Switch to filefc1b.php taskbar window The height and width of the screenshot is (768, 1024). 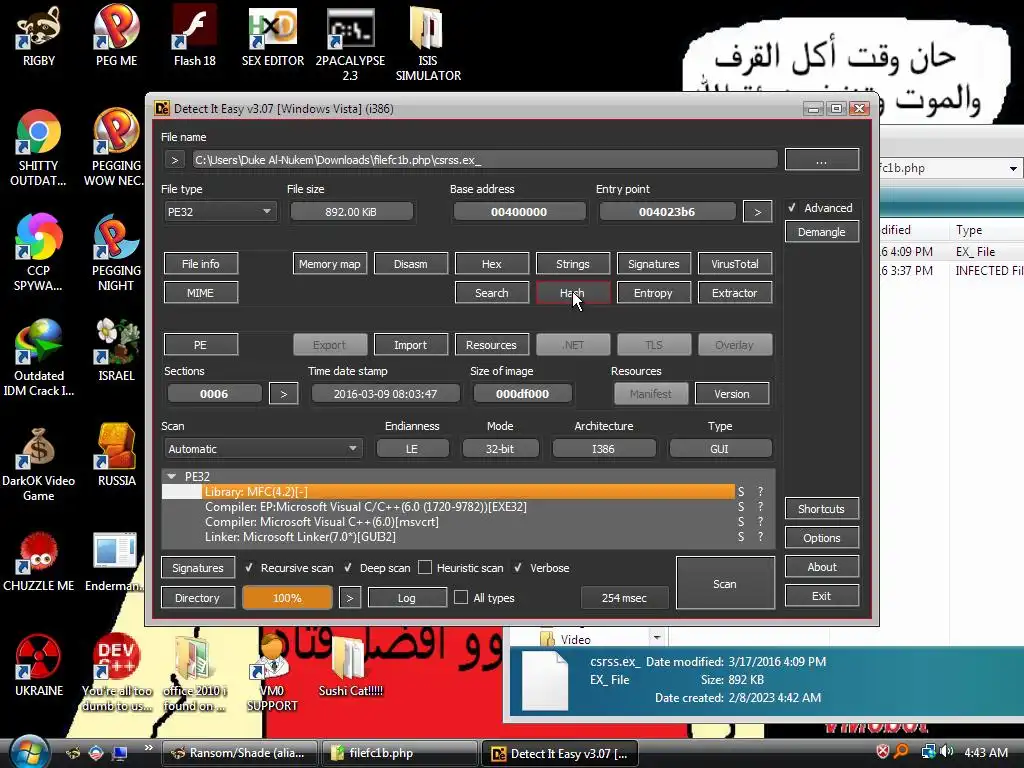click(x=399, y=753)
